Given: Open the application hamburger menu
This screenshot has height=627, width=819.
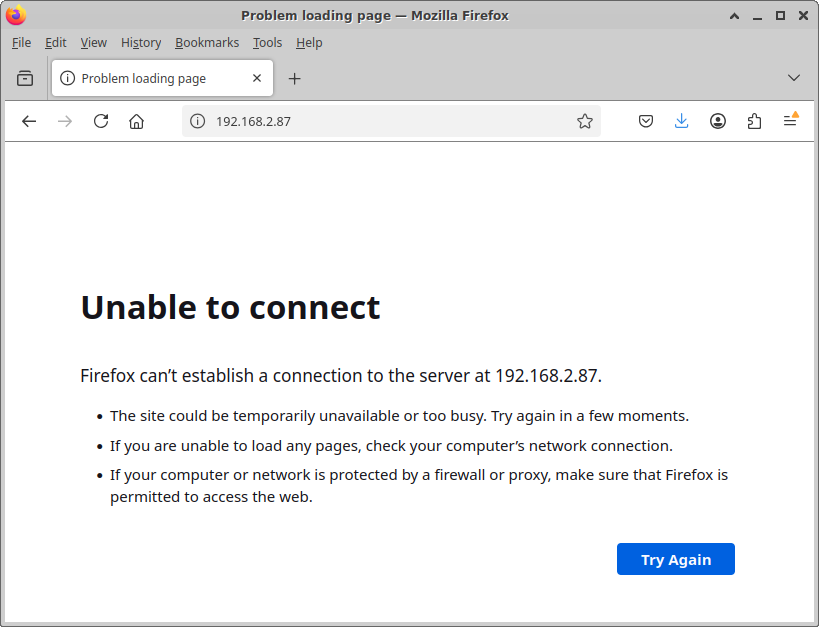Looking at the screenshot, I should [x=790, y=121].
